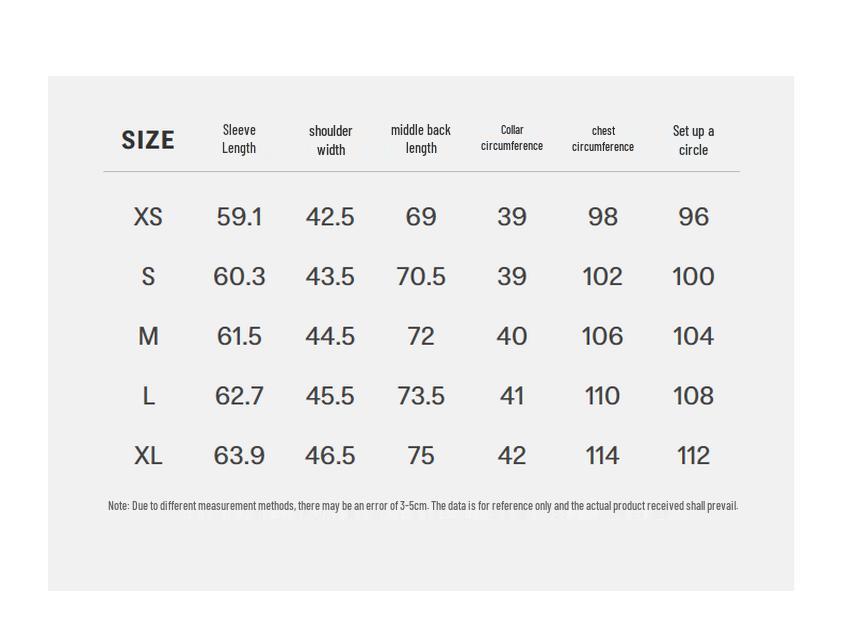The height and width of the screenshot is (632, 842).
Task: Click the Set up a circle header
Action: click(693, 140)
